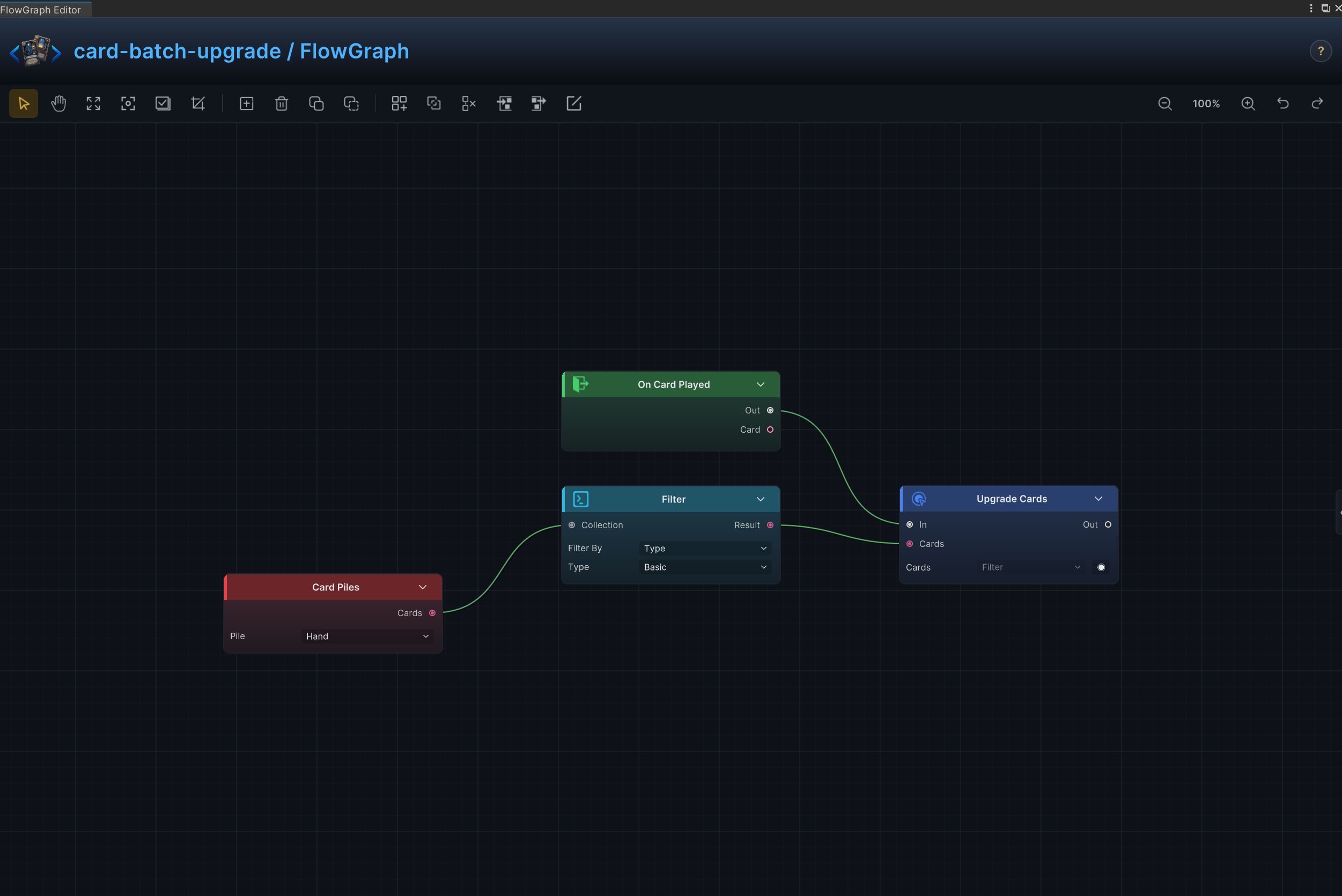
Task: Click the export-from-group arrow icon
Action: [539, 103]
